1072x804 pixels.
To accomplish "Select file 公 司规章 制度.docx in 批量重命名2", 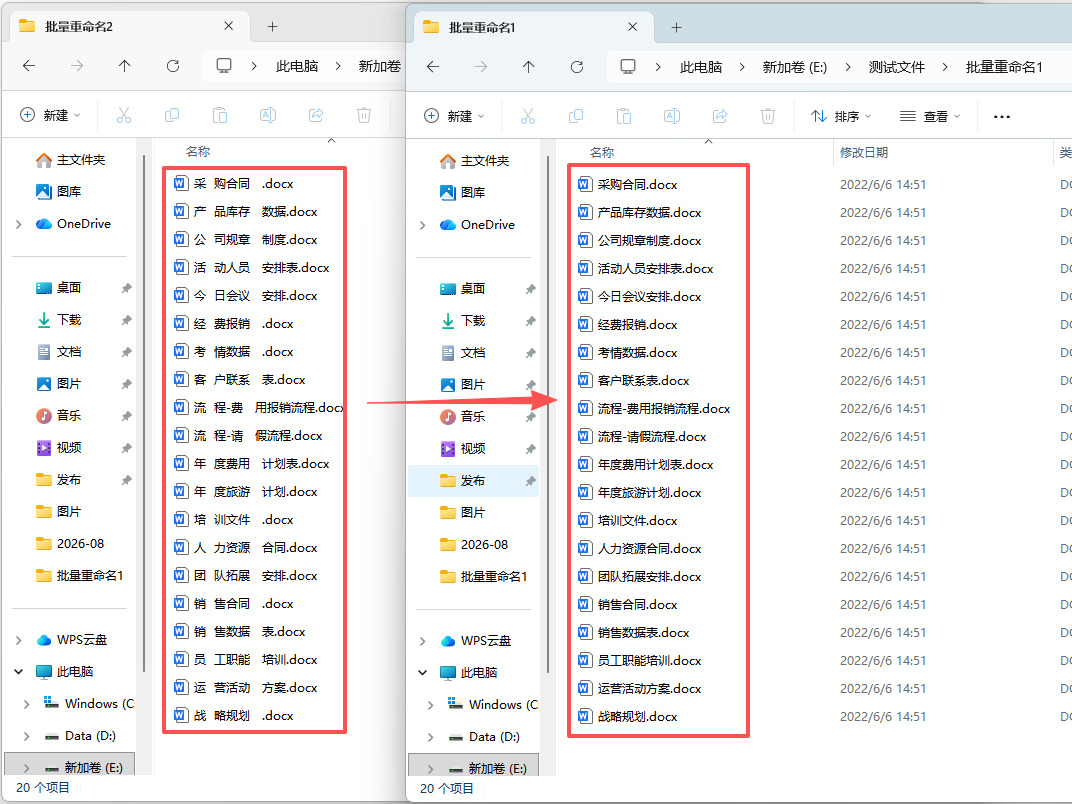I will tap(245, 240).
